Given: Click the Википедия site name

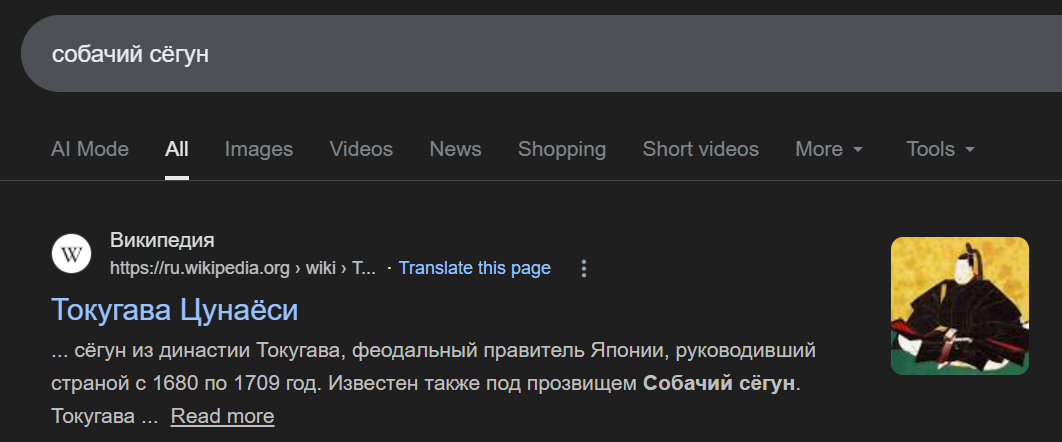Looking at the screenshot, I should pyautogui.click(x=162, y=240).
